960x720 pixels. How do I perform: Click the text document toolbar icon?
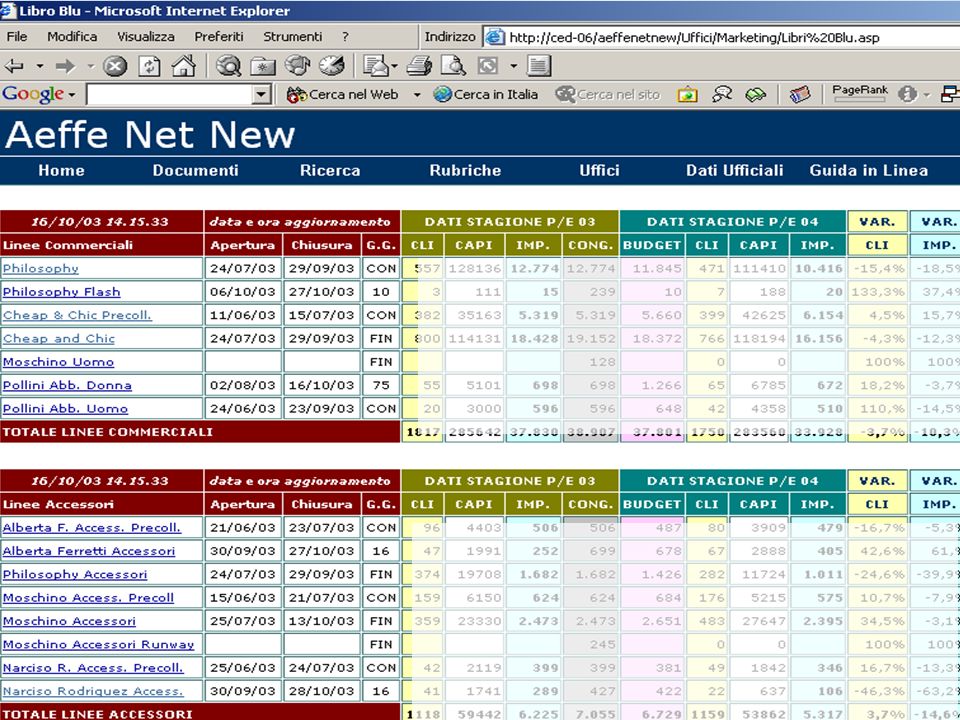click(539, 66)
